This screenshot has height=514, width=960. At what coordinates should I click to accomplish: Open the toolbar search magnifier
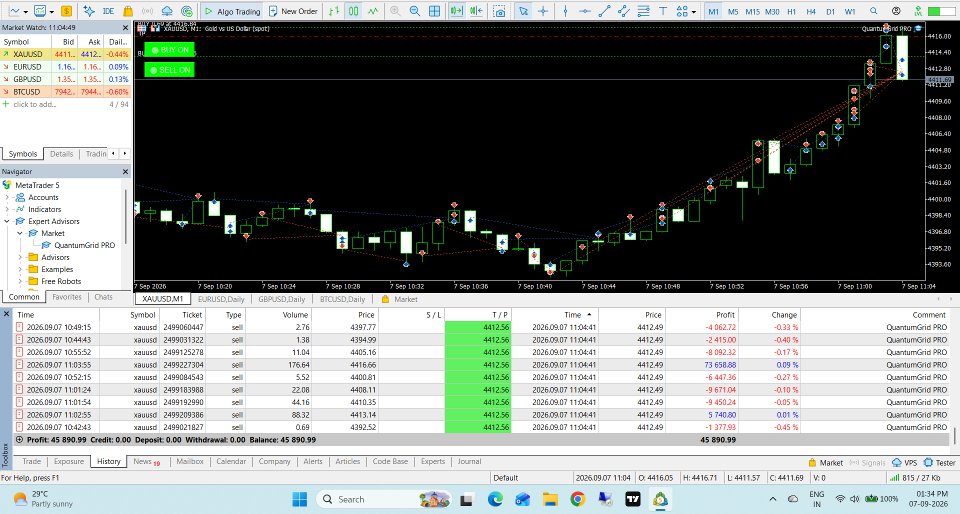[x=874, y=11]
